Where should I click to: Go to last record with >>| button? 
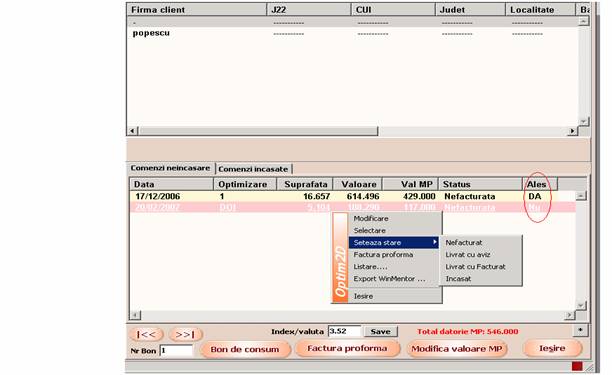tap(185, 334)
